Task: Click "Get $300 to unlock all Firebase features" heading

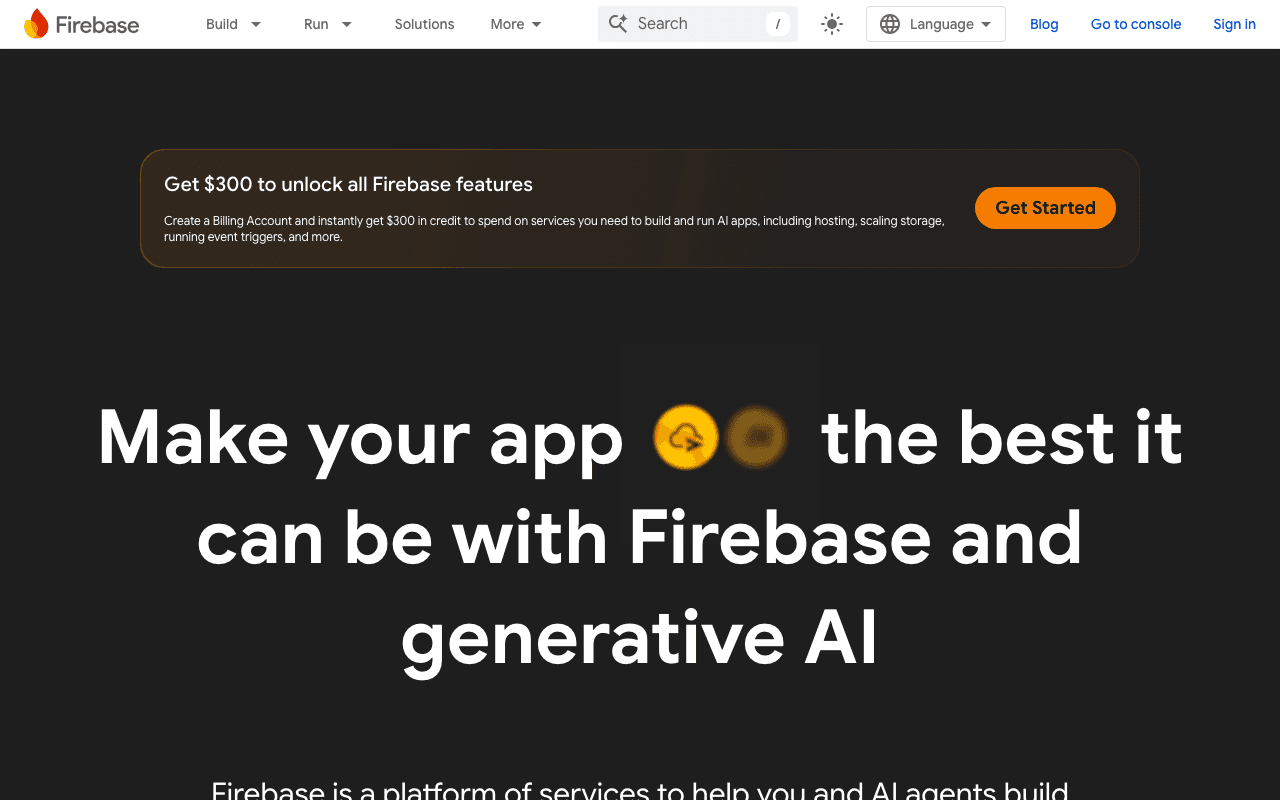Action: pos(348,184)
